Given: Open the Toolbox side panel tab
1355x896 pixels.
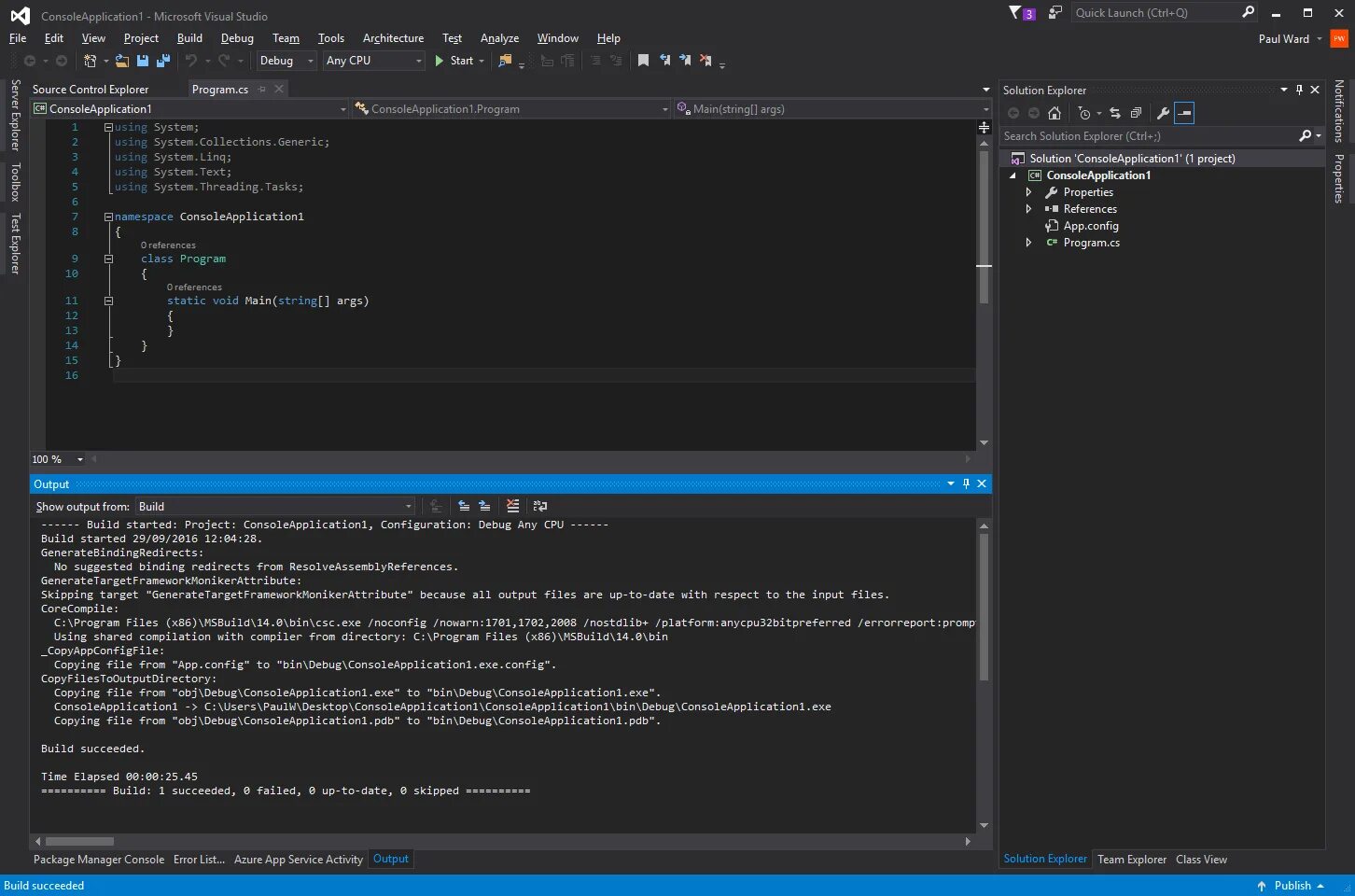Looking at the screenshot, I should coord(15,182).
